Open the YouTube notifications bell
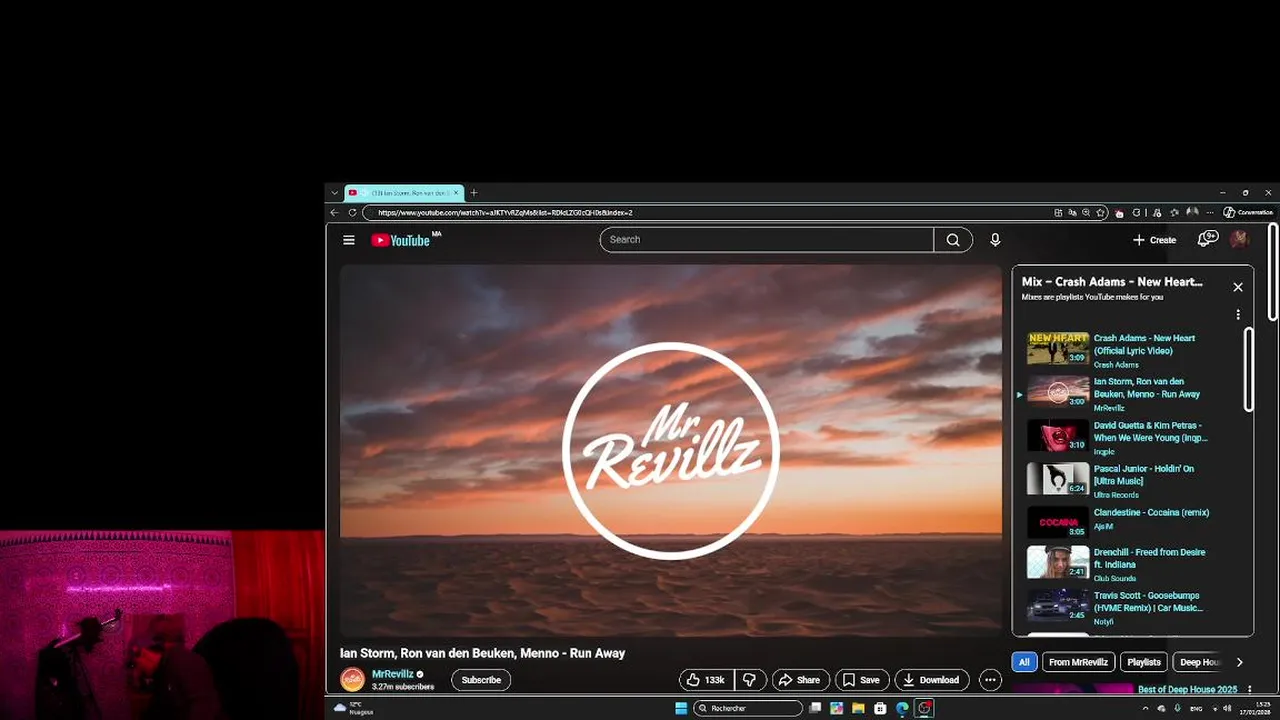The height and width of the screenshot is (720, 1280). pos(1207,239)
